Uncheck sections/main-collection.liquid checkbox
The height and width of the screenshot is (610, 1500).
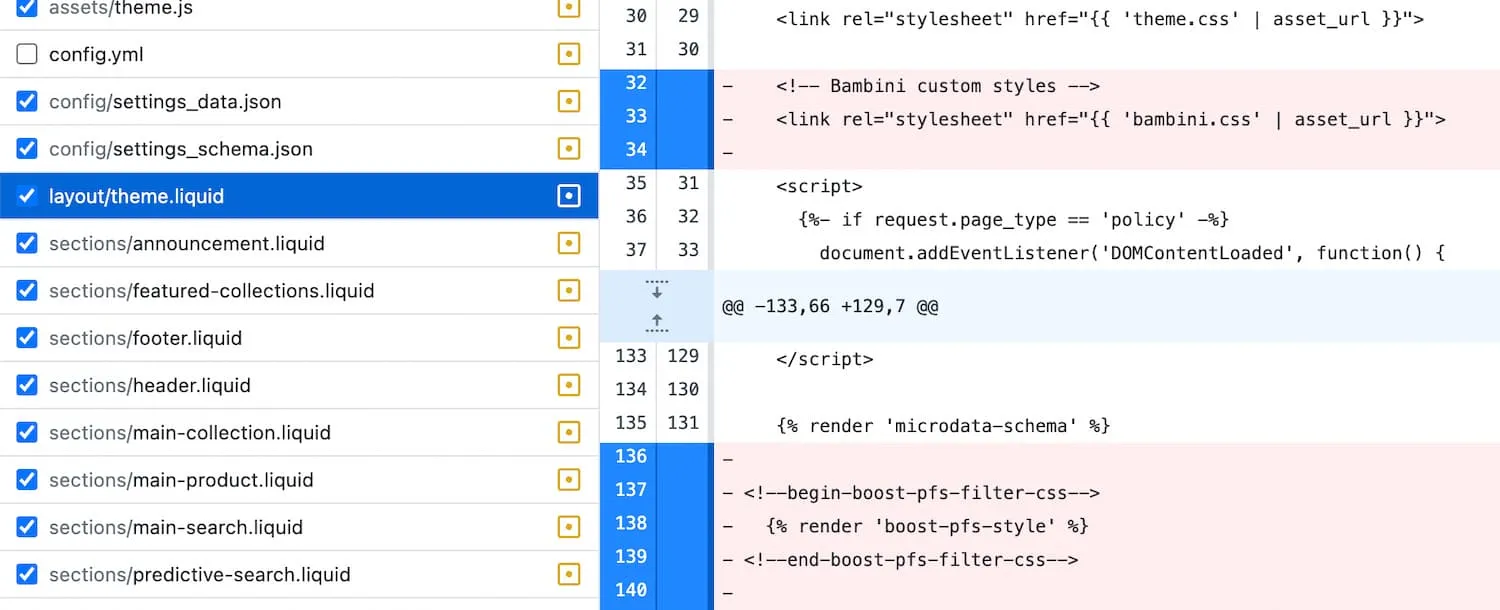(x=27, y=433)
